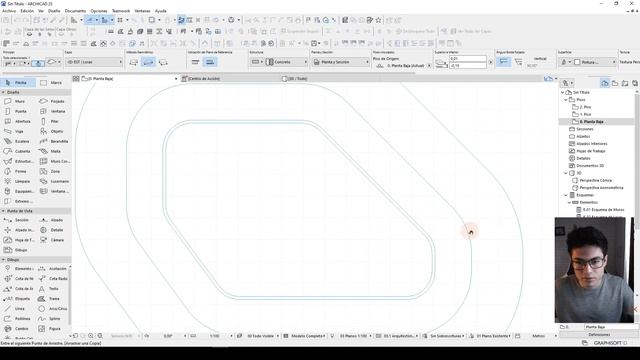640x360 pixels.
Task: Select the Cámara camera tool
Action: (x=53, y=240)
